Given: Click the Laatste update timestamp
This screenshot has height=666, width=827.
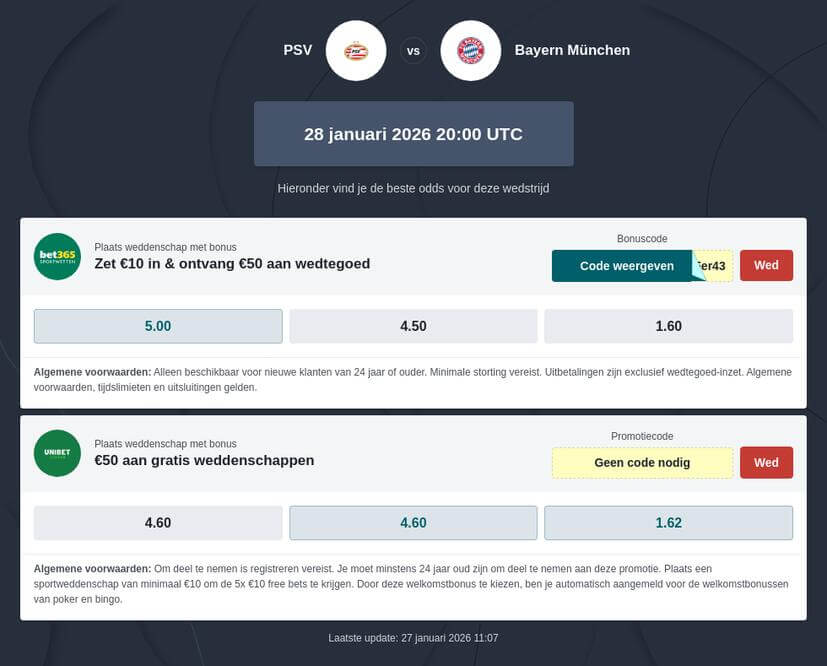Looking at the screenshot, I should pos(413,636).
